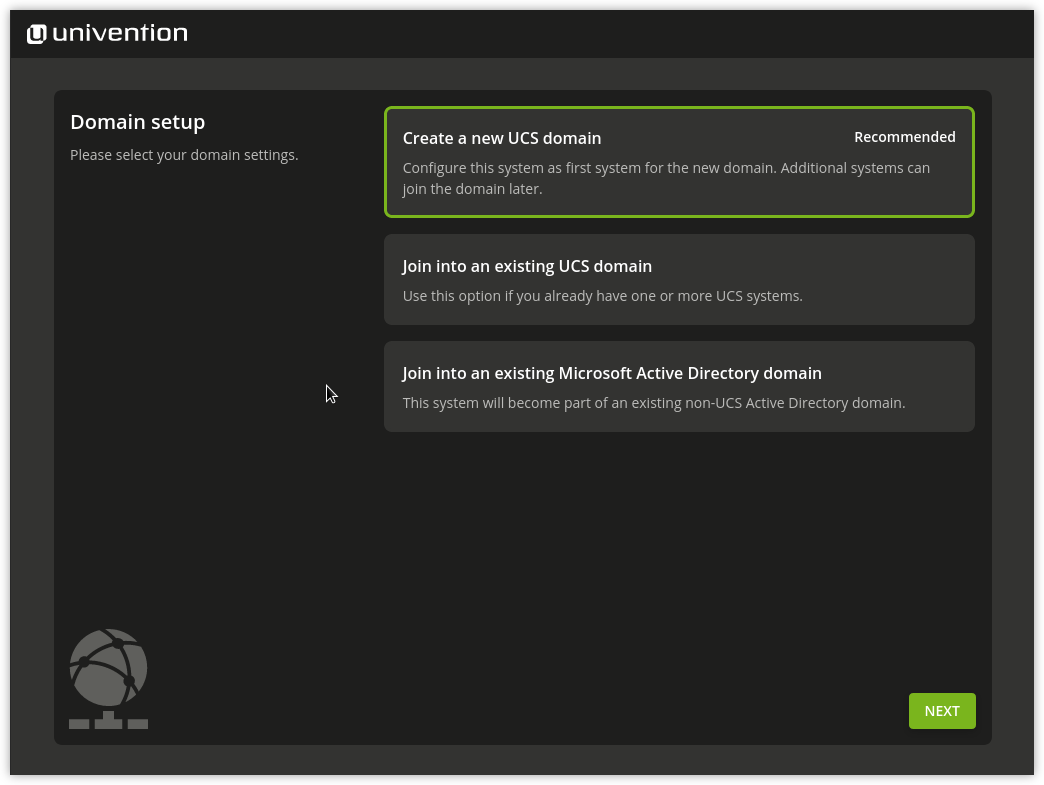Click the dark header bar logo area
The height and width of the screenshot is (785, 1044).
point(107,32)
